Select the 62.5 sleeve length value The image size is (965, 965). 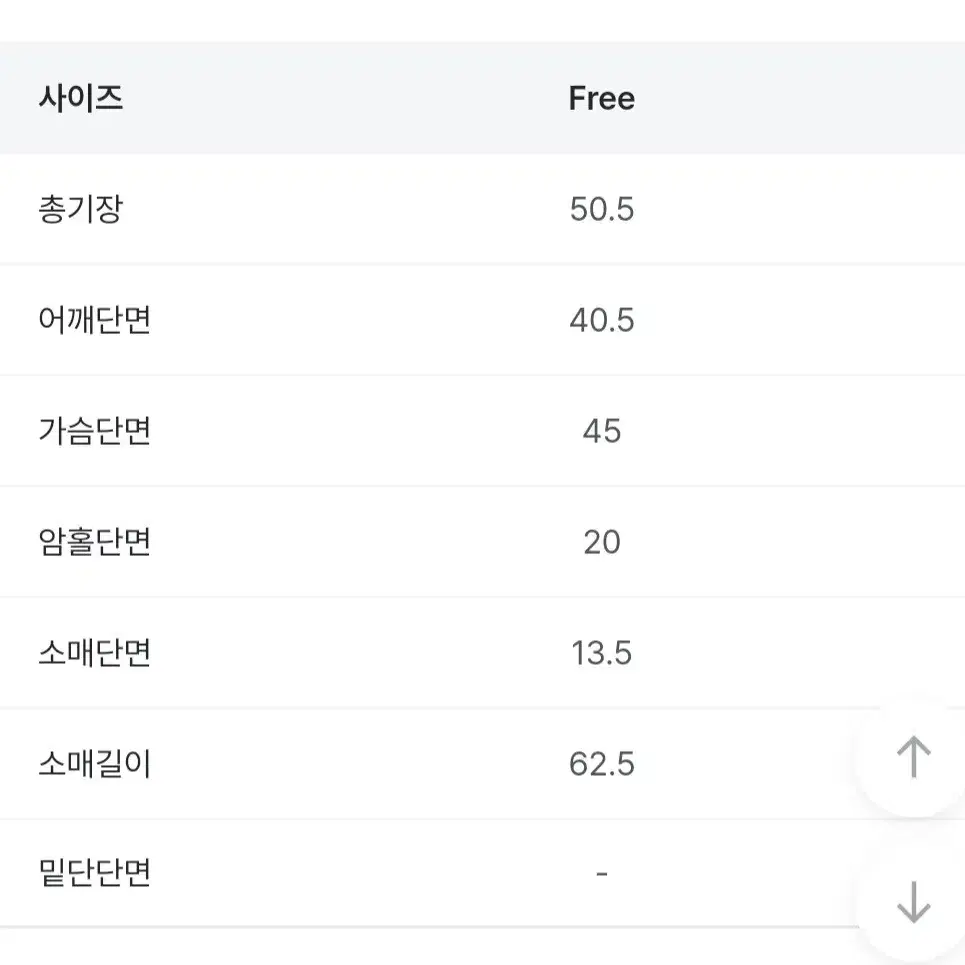tap(601, 764)
